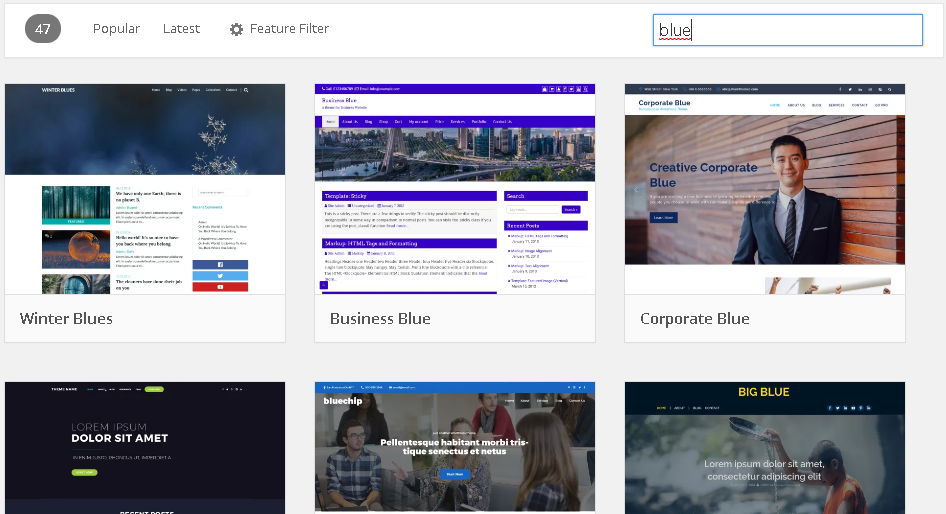Open the Feature Filter link

coord(289,28)
